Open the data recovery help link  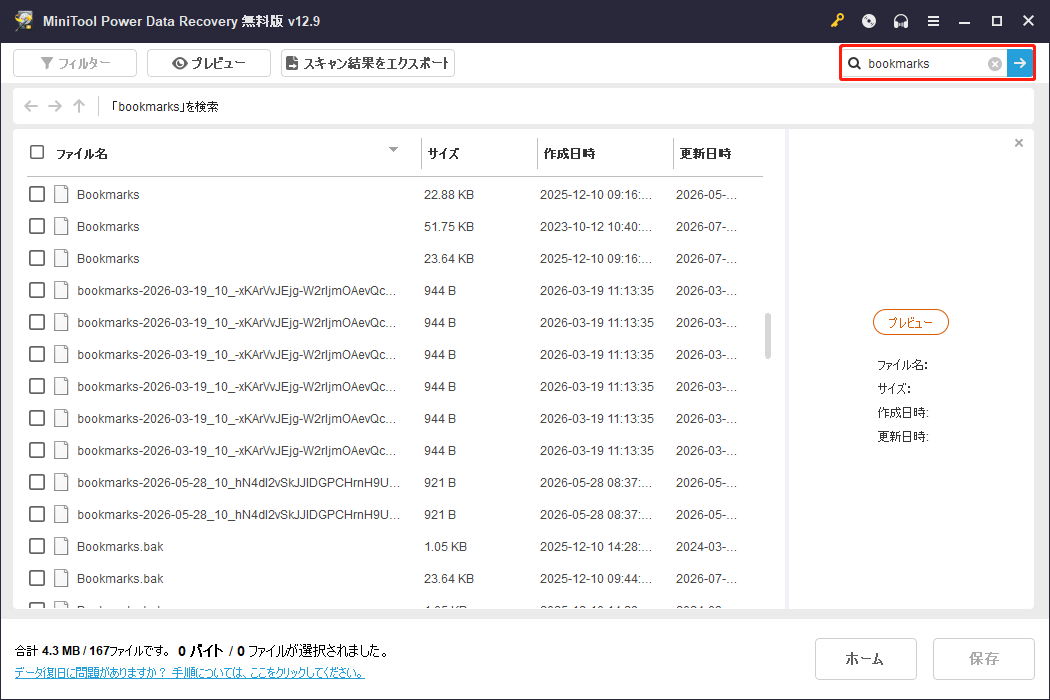click(x=190, y=673)
